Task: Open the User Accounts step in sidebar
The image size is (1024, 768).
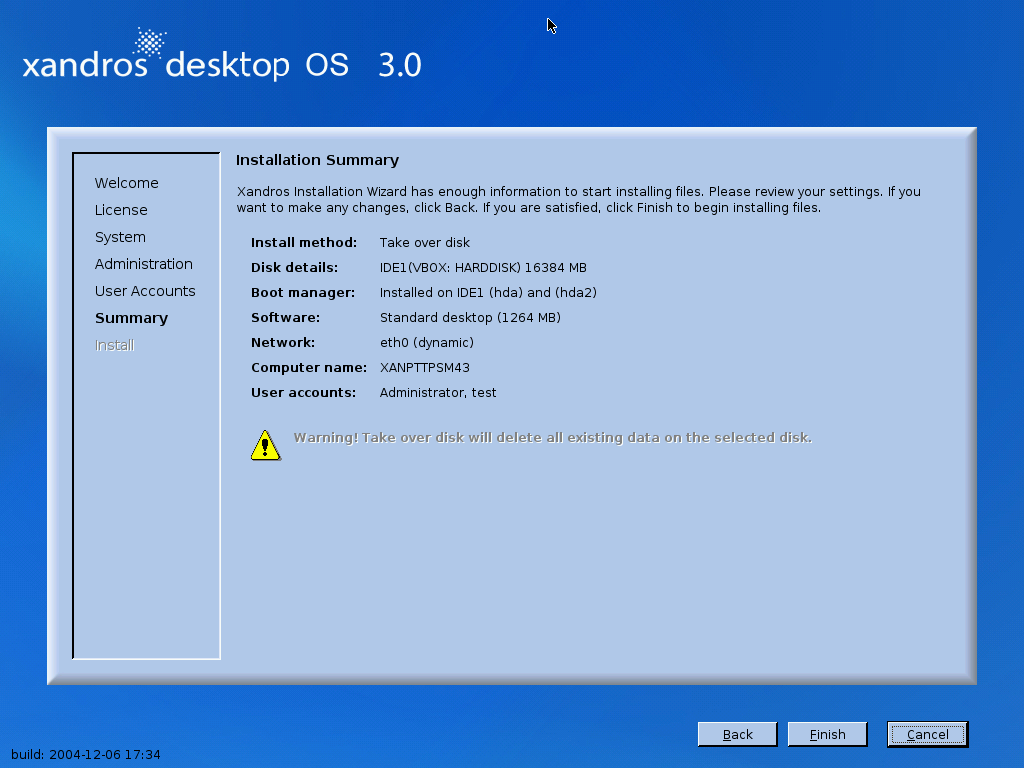Action: [145, 291]
